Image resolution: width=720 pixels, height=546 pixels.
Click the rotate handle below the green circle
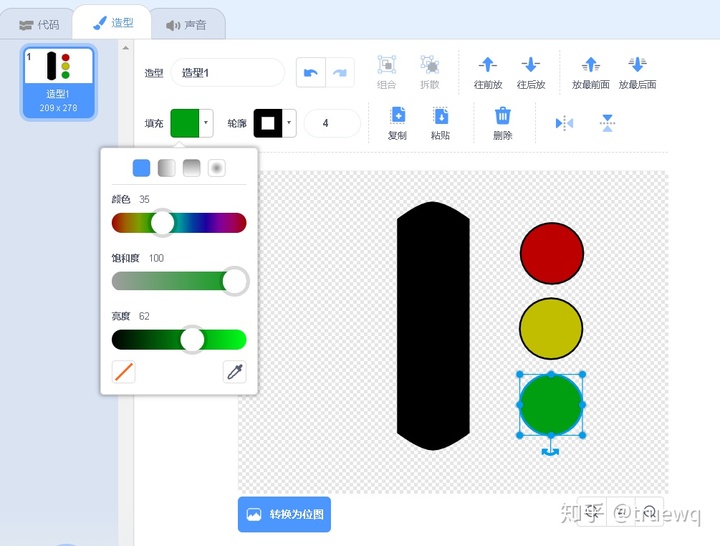coord(550,452)
